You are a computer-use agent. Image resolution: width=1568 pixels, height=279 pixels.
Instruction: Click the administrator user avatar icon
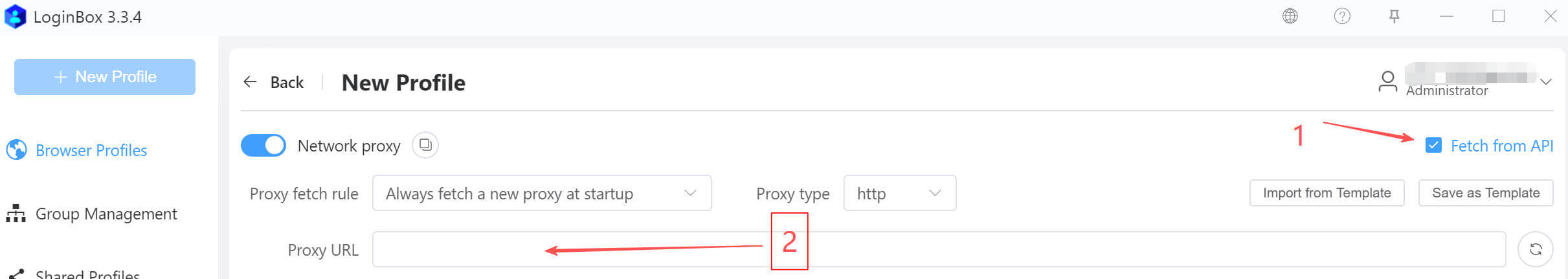pyautogui.click(x=1387, y=82)
